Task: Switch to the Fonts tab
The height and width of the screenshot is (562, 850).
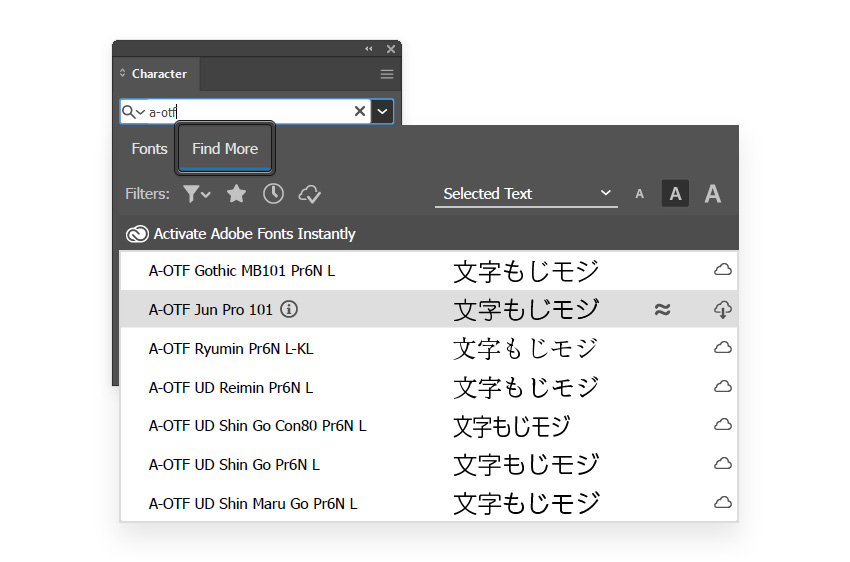Action: [149, 148]
